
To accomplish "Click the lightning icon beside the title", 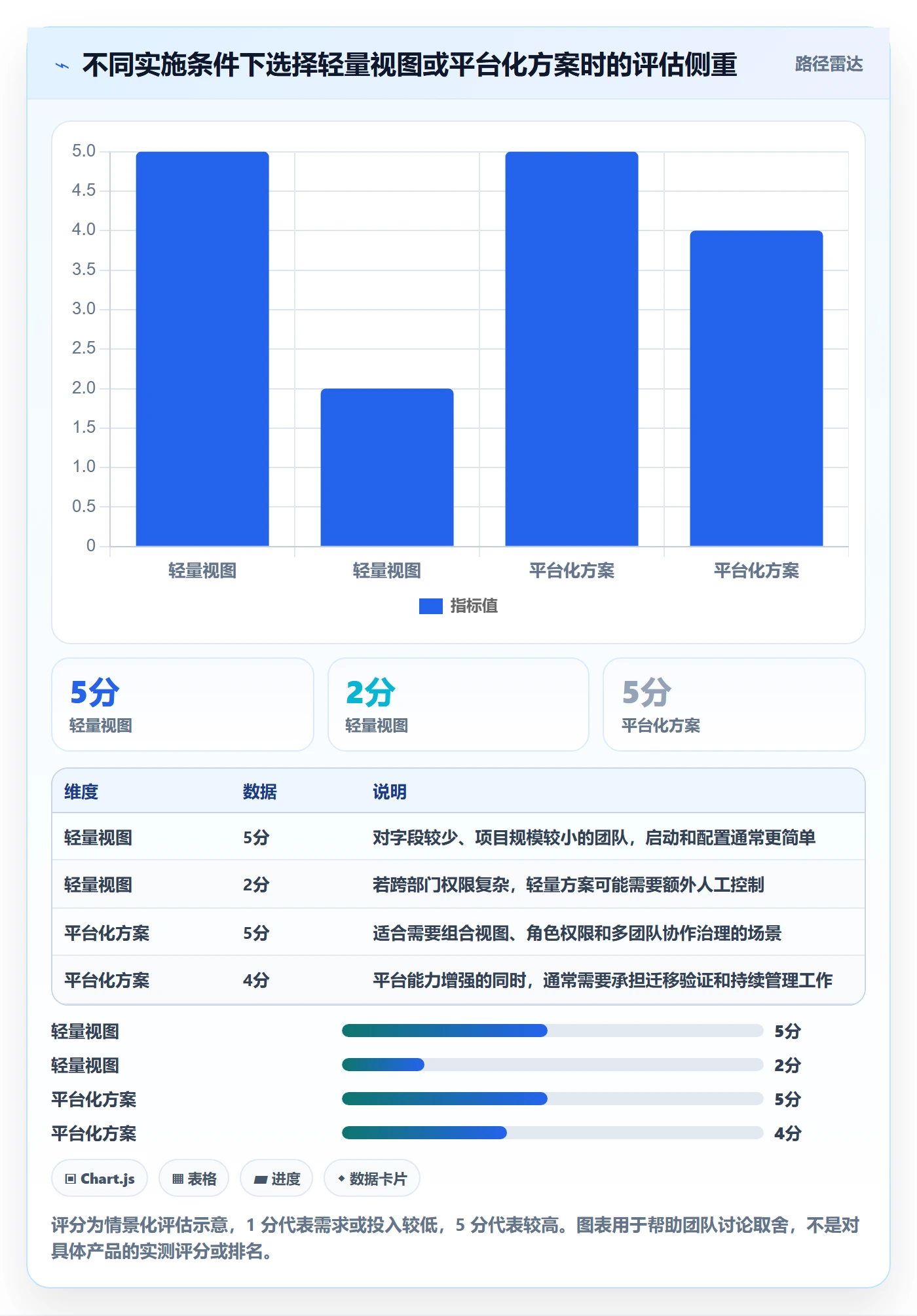I will pyautogui.click(x=62, y=65).
